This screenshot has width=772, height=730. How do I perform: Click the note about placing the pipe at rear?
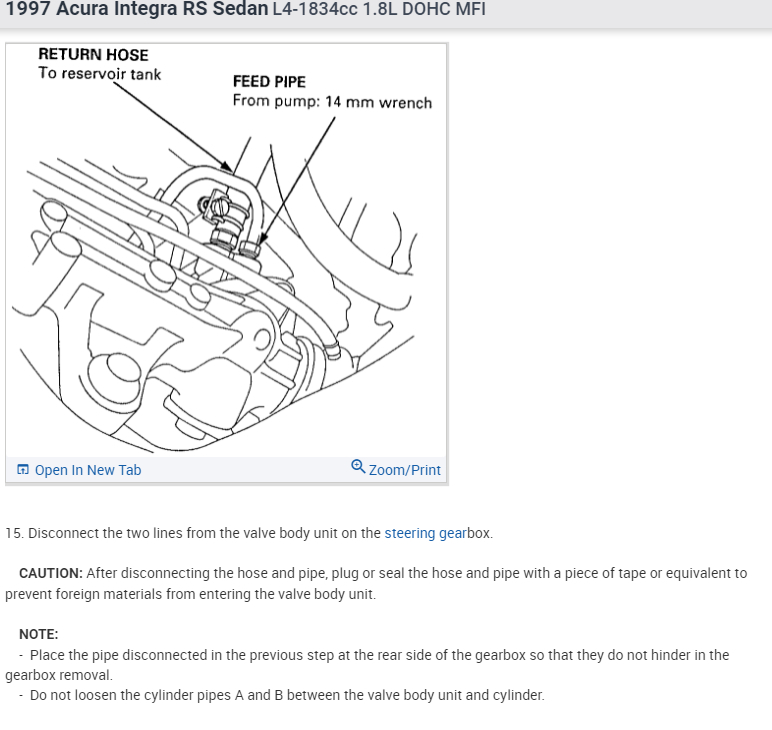pyautogui.click(x=367, y=665)
